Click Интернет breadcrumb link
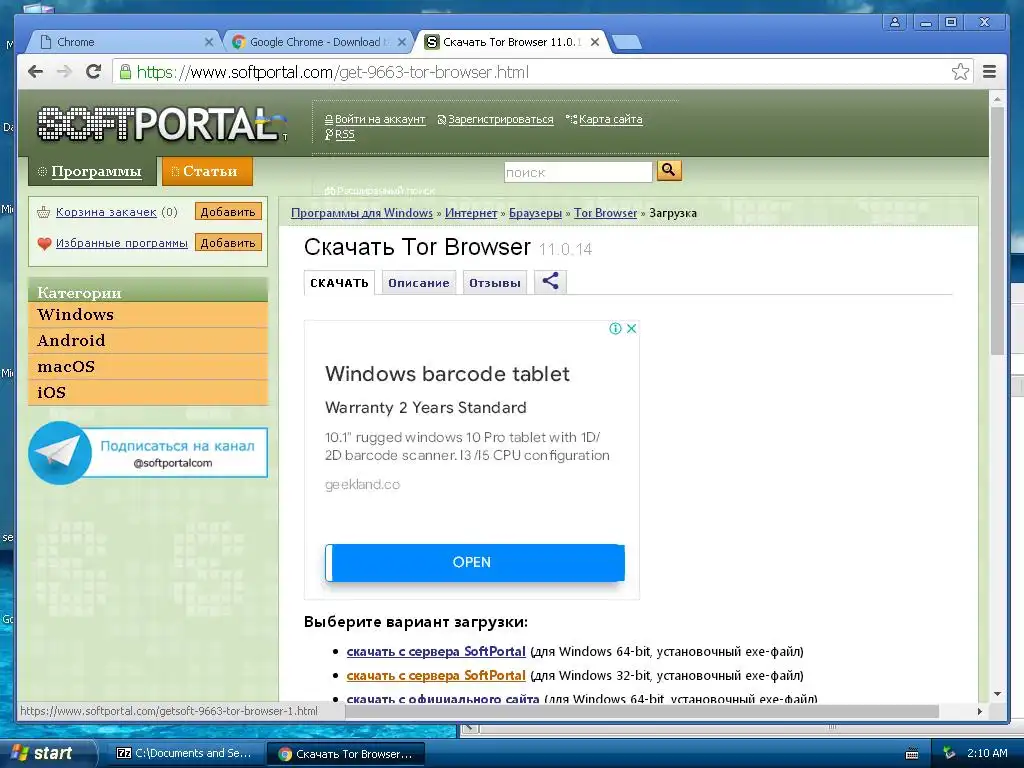 coord(471,213)
